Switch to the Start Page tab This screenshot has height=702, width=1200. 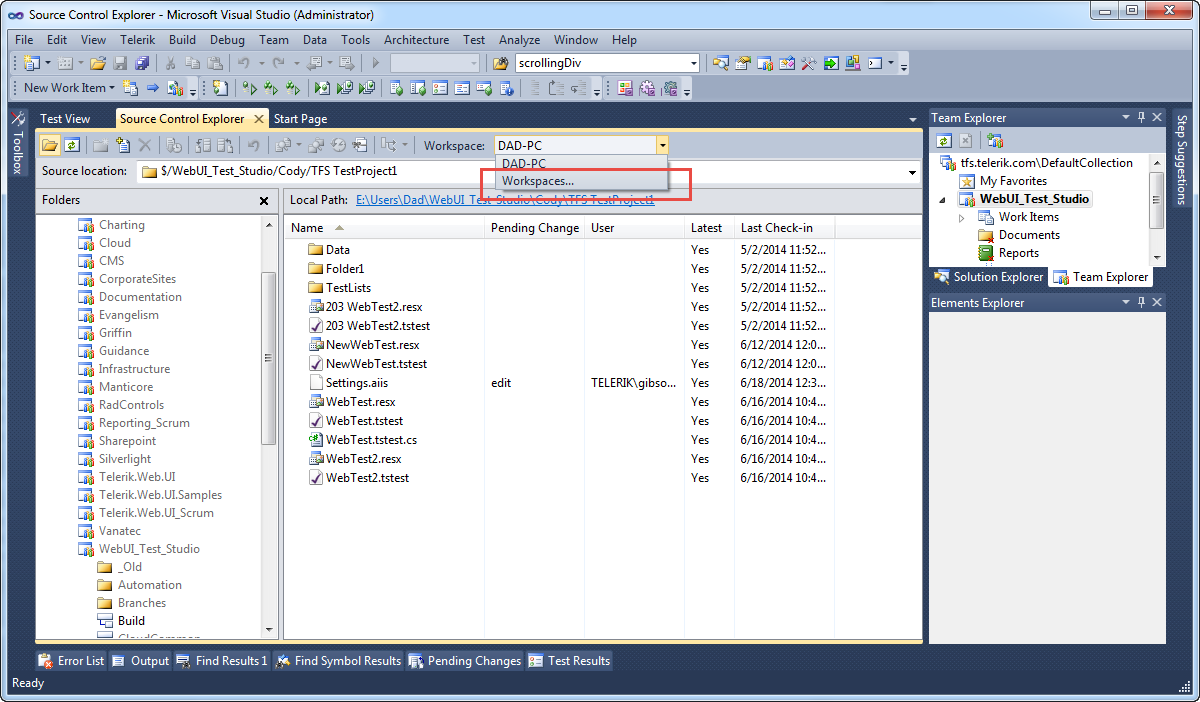300,119
